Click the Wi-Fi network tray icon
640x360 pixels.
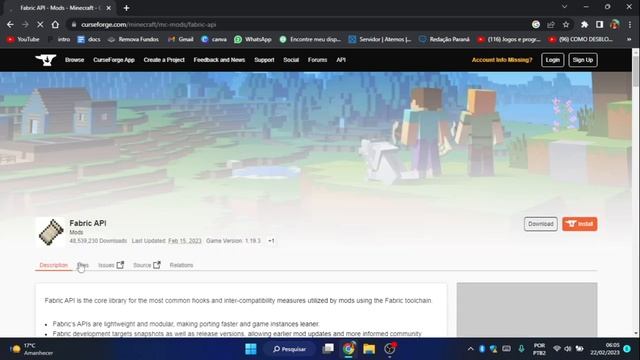pos(557,349)
